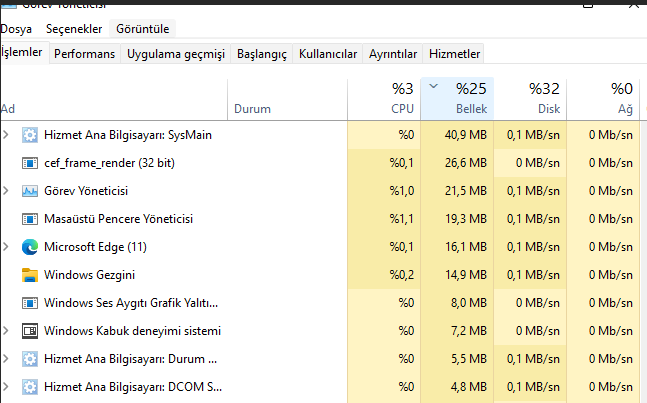647x403 pixels.
Task: Sort by the Durum column header
Action: click(288, 100)
